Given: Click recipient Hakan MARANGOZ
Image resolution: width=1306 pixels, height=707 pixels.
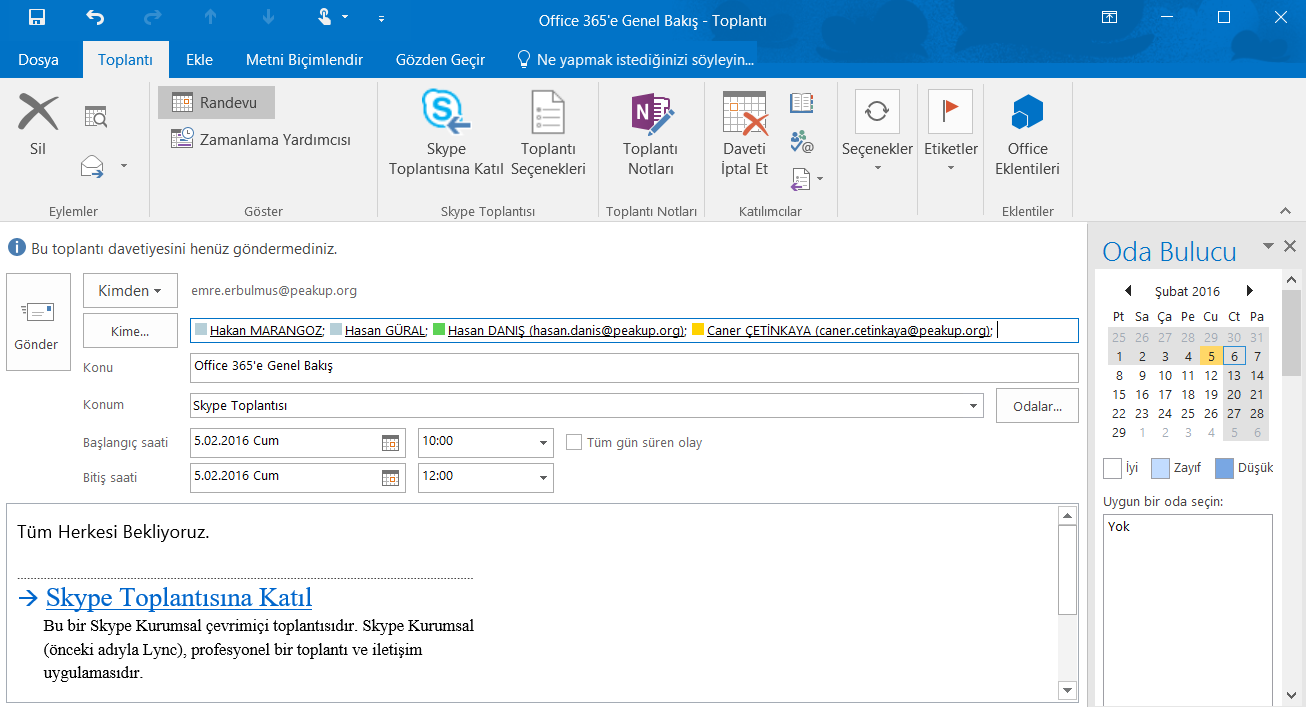Looking at the screenshot, I should tap(266, 330).
